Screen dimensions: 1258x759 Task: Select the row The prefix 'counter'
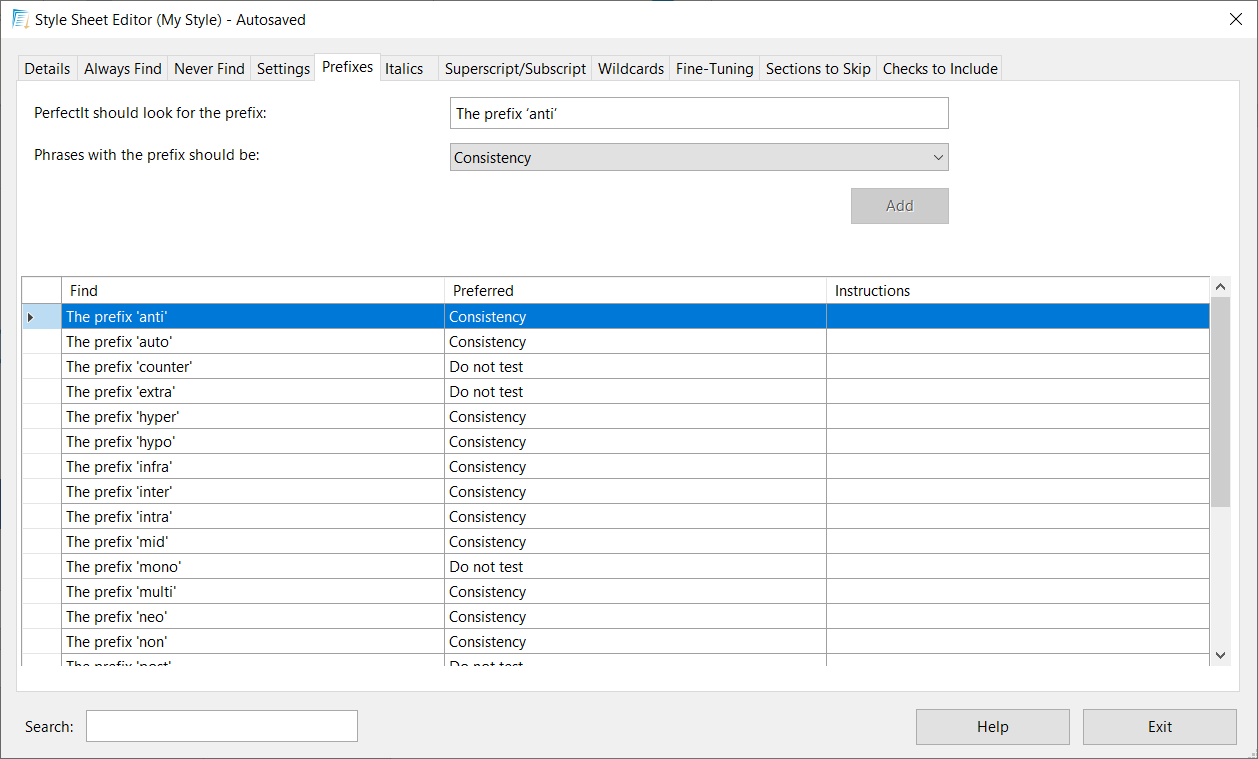616,367
